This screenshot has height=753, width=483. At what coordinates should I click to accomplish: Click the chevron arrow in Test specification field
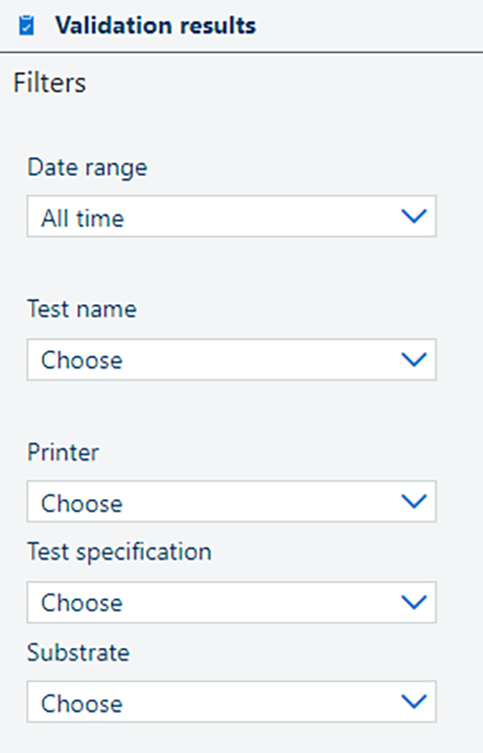414,602
